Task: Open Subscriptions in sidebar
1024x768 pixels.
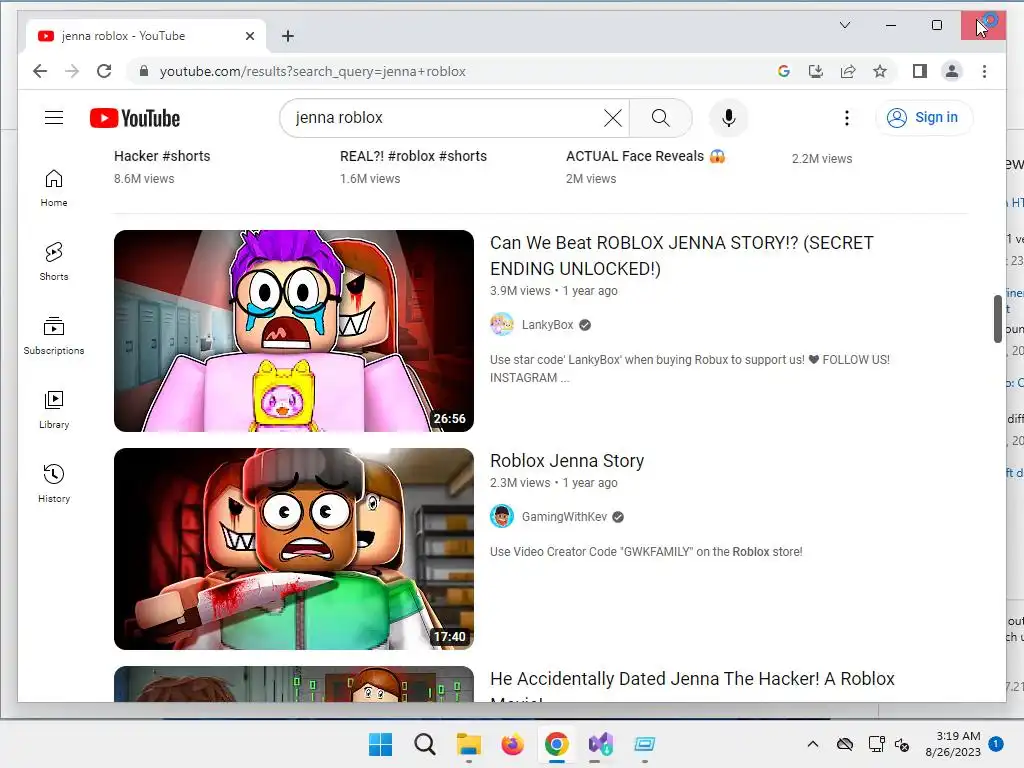Action: coord(54,336)
